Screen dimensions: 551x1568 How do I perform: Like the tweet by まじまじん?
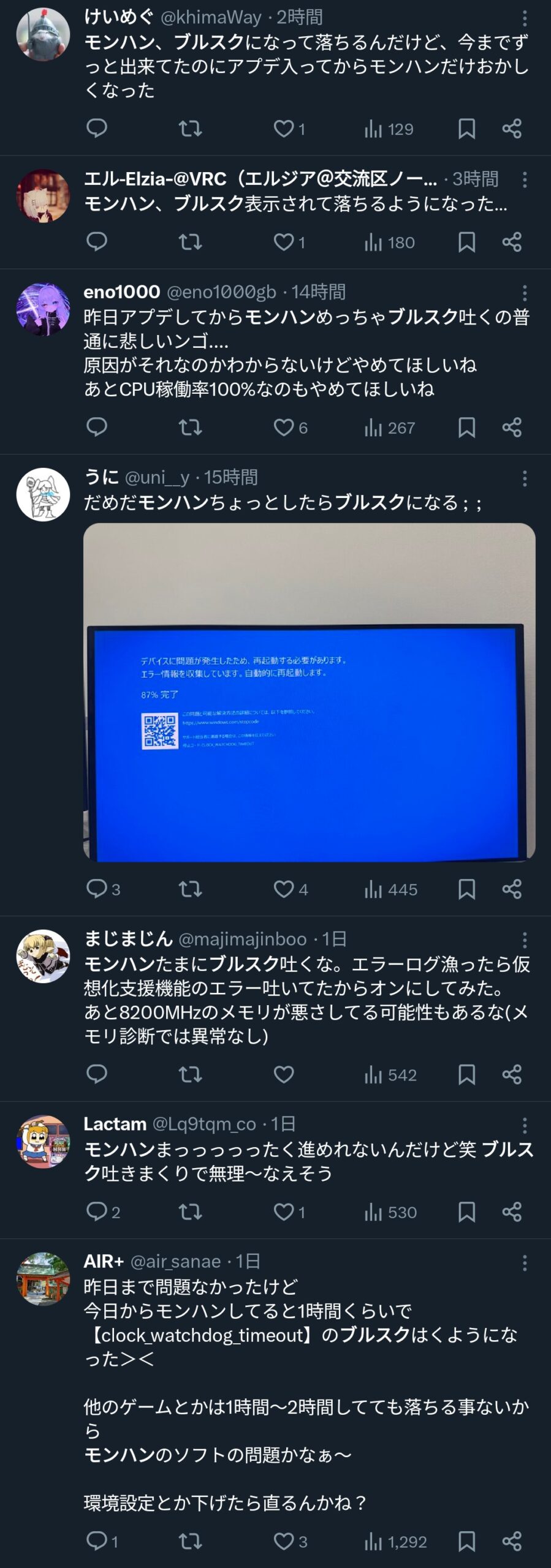point(284,1074)
